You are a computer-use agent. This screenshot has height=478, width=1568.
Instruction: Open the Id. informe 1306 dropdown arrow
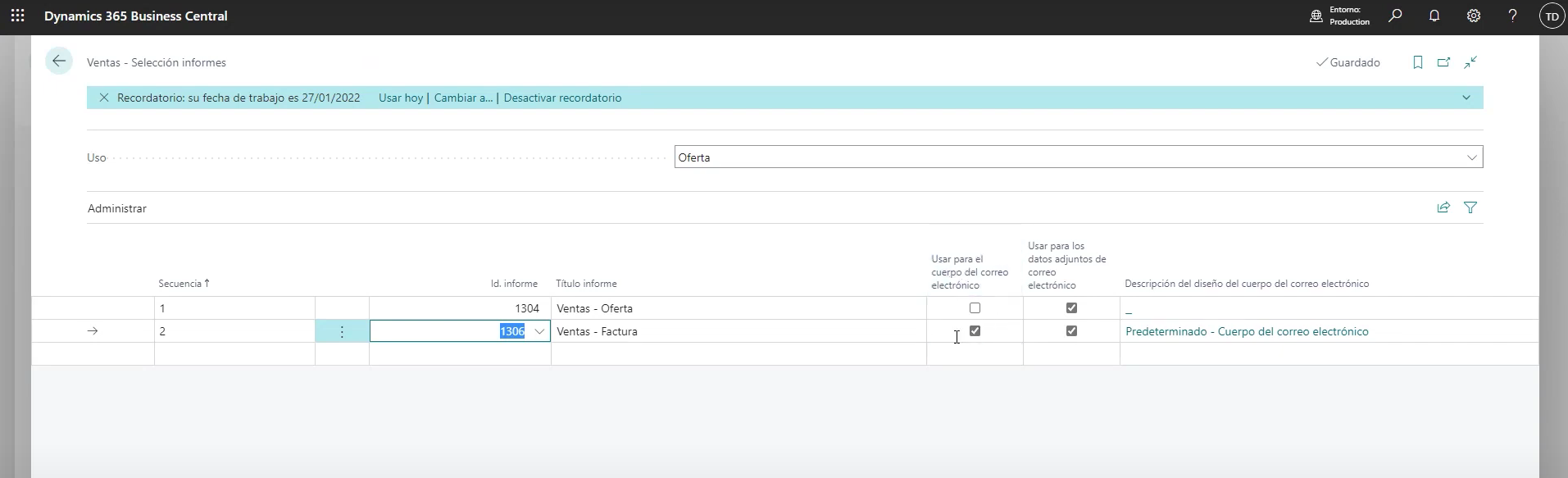click(x=539, y=331)
